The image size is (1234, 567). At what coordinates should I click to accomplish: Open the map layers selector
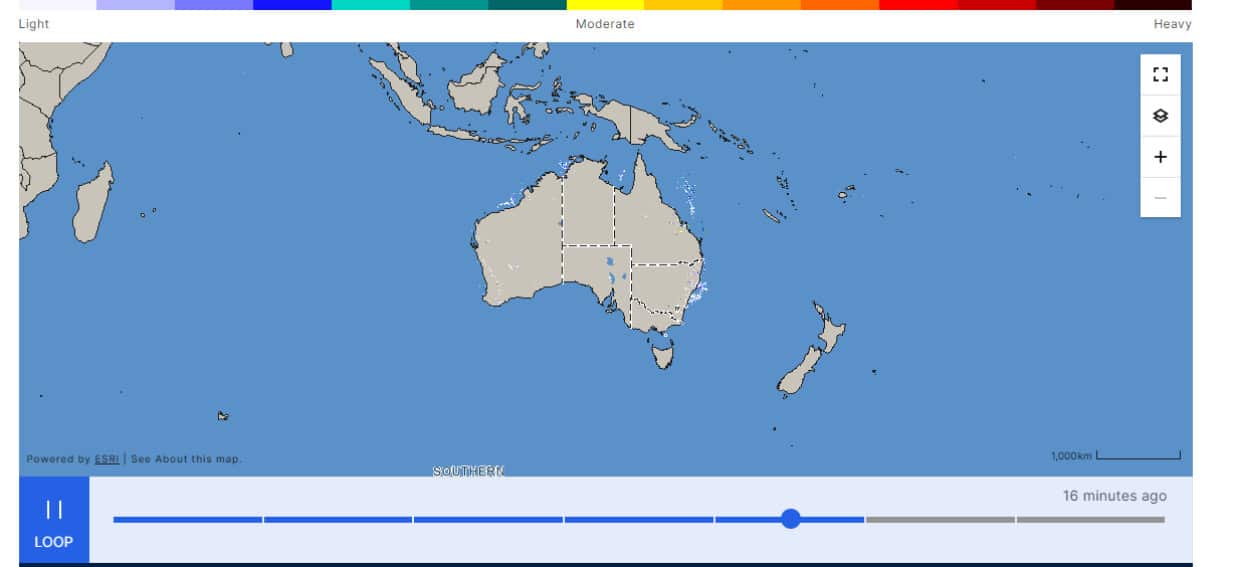1160,116
